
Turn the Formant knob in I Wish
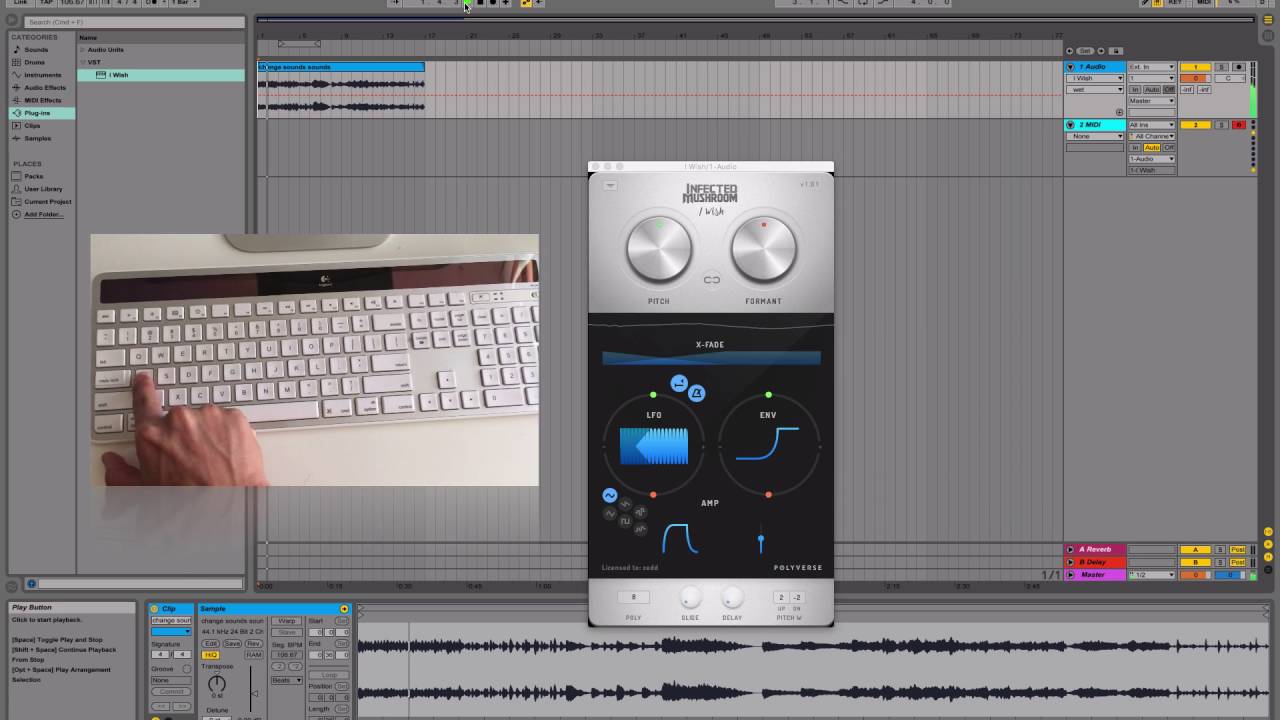coord(764,249)
